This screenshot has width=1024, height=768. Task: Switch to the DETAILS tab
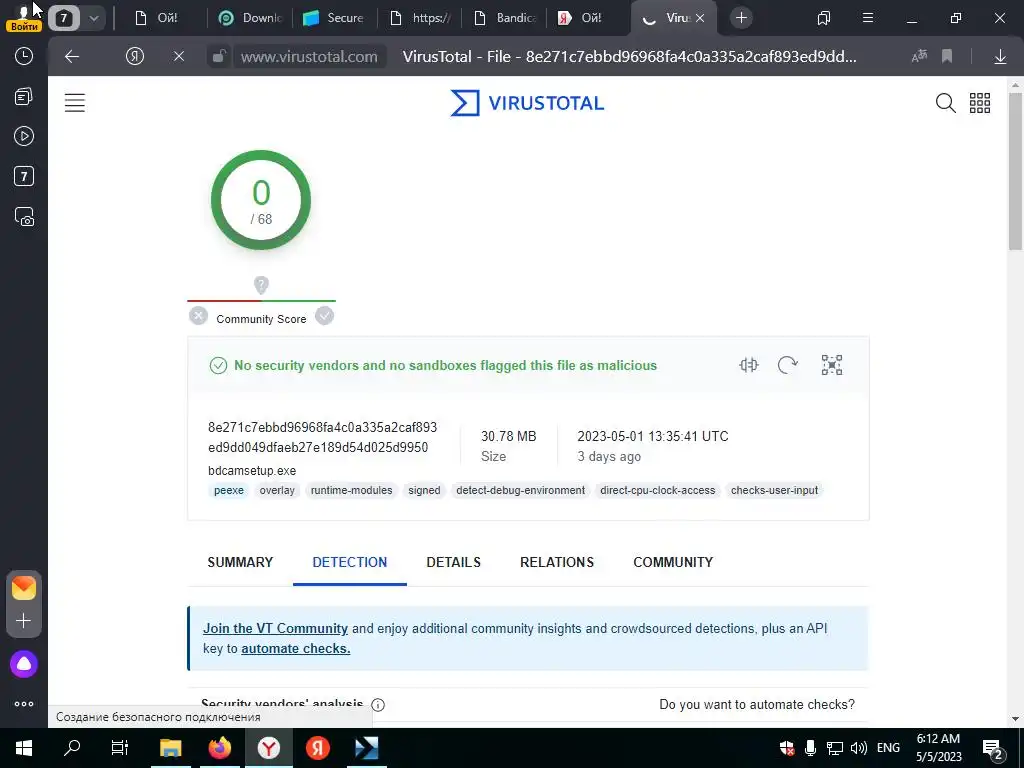click(x=453, y=562)
